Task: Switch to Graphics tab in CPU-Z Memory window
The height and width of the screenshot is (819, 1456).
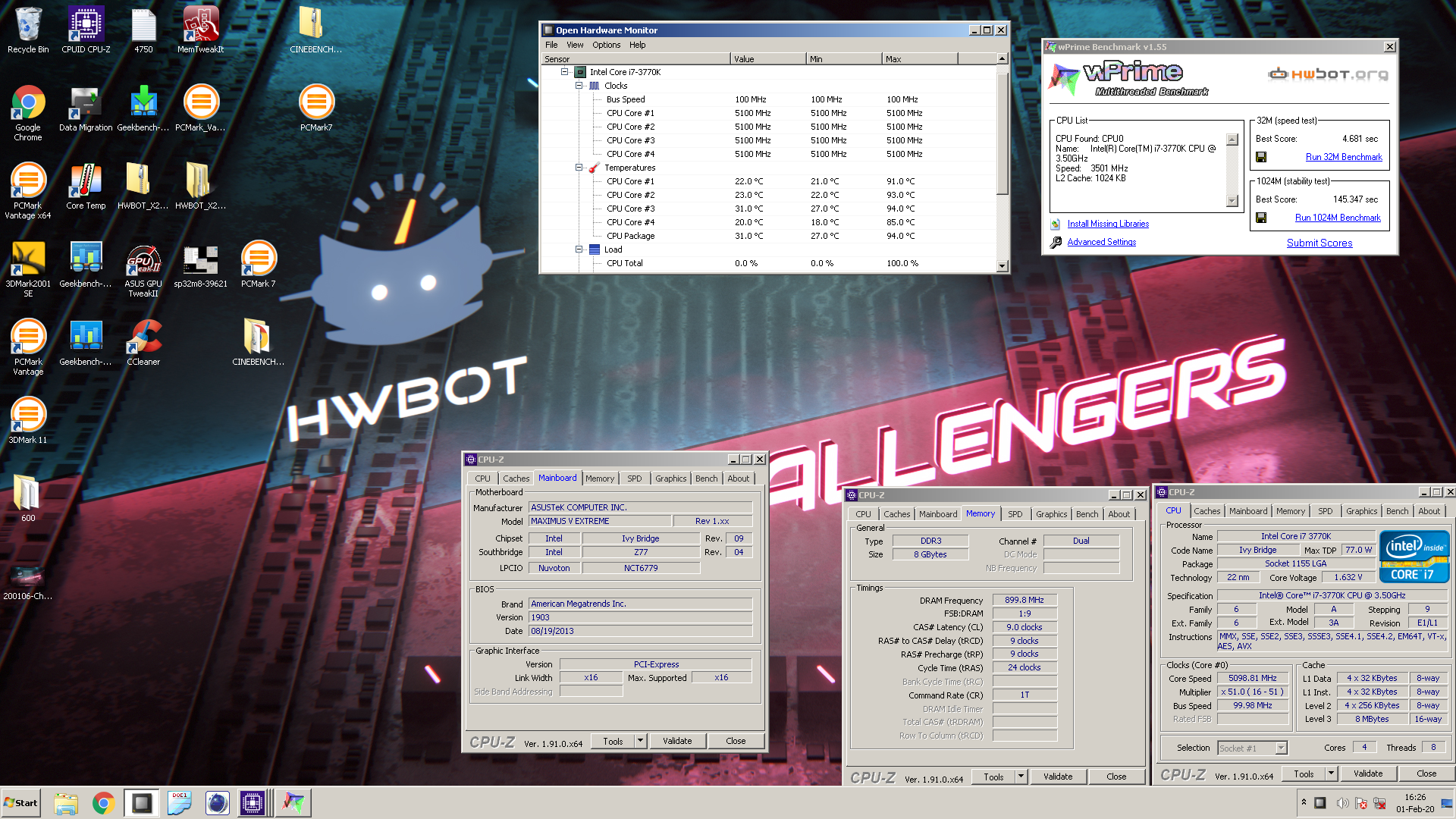Action: click(1051, 514)
